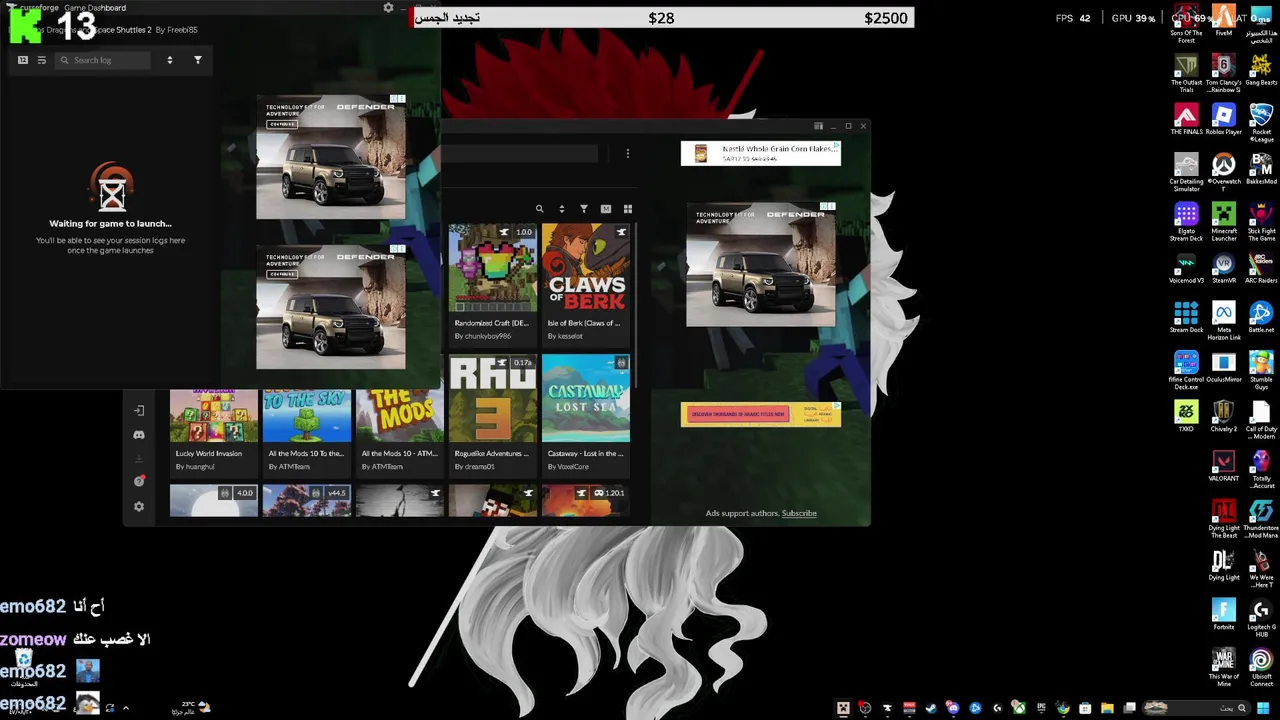This screenshot has height=720, width=1280.
Task: Toggle the M view button in modpack toolbar
Action: click(x=606, y=209)
